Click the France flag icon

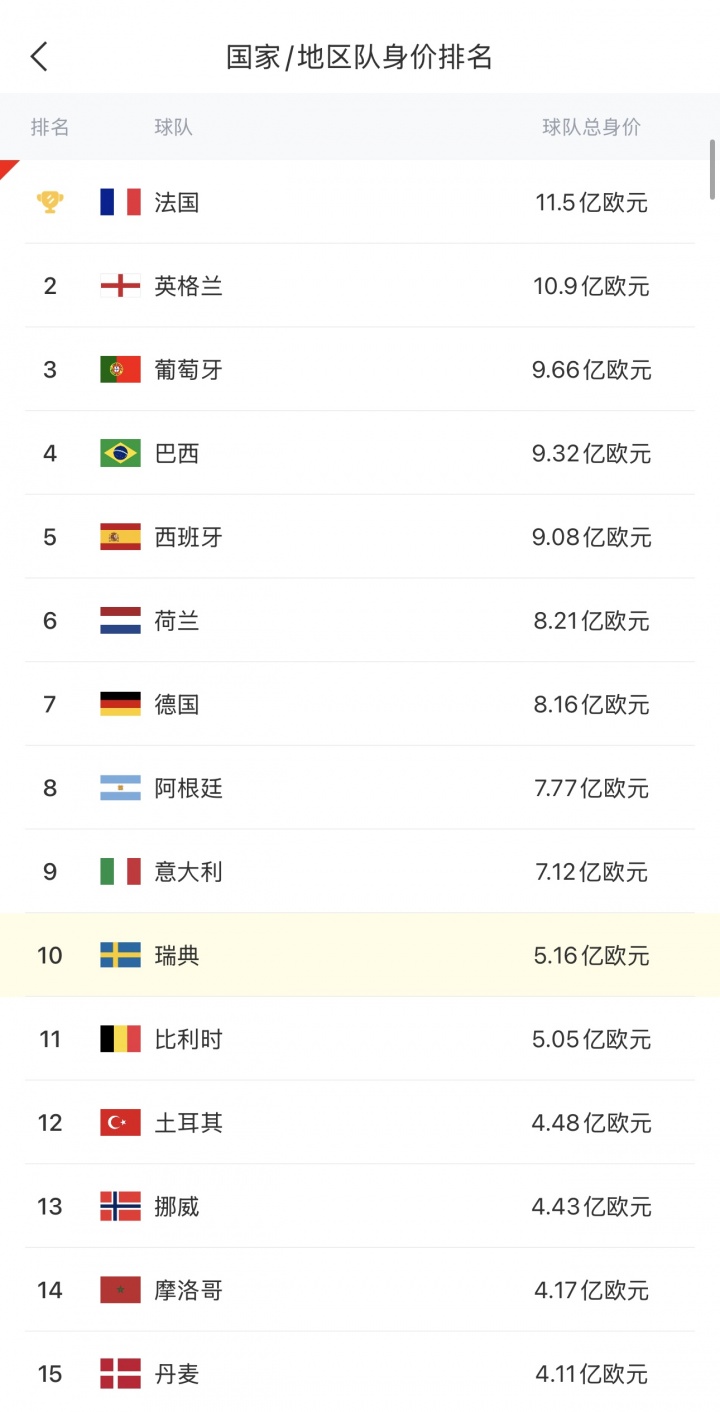(x=120, y=202)
